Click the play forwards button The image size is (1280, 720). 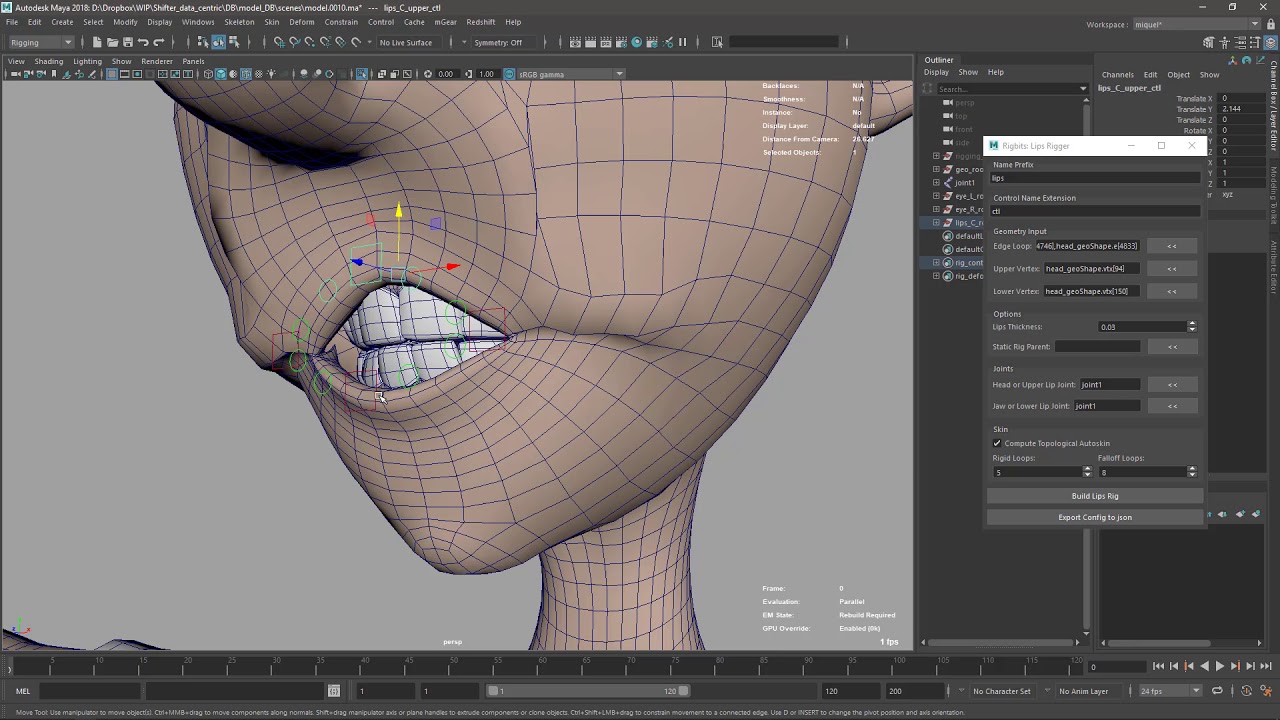pos(1219,666)
